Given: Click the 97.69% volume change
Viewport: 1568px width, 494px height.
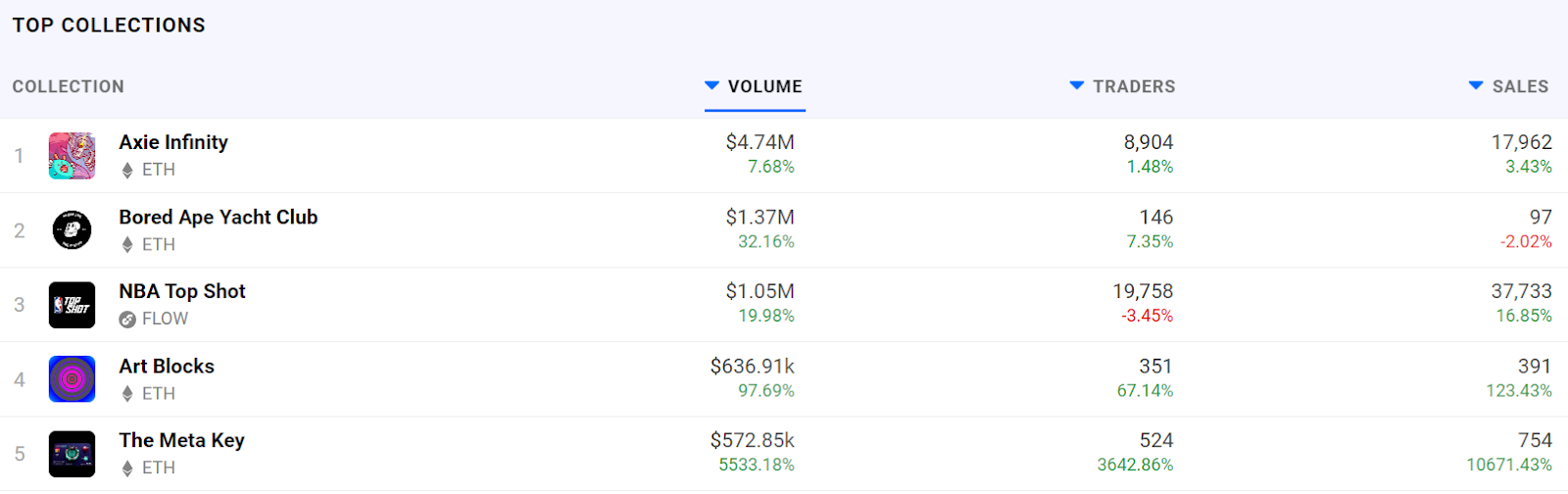Looking at the screenshot, I should coord(766,390).
